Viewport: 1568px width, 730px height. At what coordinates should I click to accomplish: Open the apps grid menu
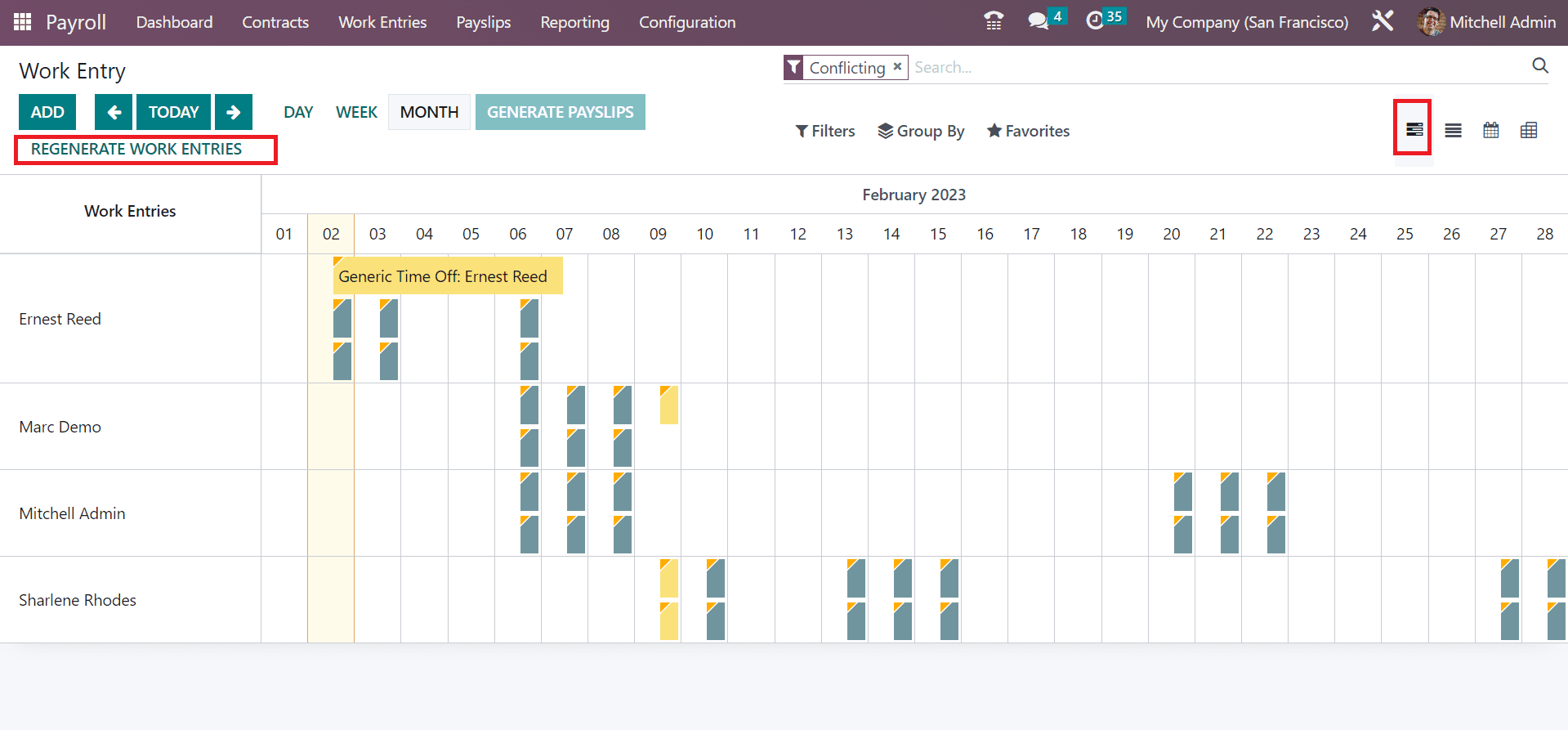tap(23, 22)
